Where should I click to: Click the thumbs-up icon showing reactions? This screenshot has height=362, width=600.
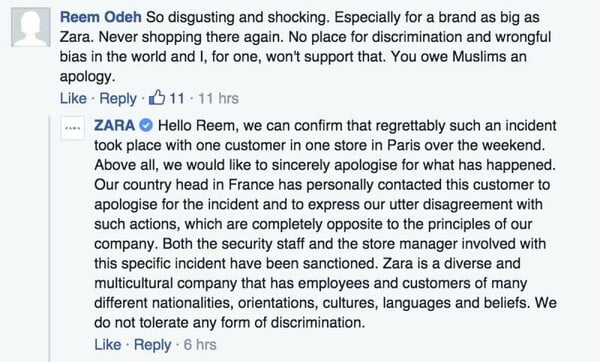coord(157,98)
